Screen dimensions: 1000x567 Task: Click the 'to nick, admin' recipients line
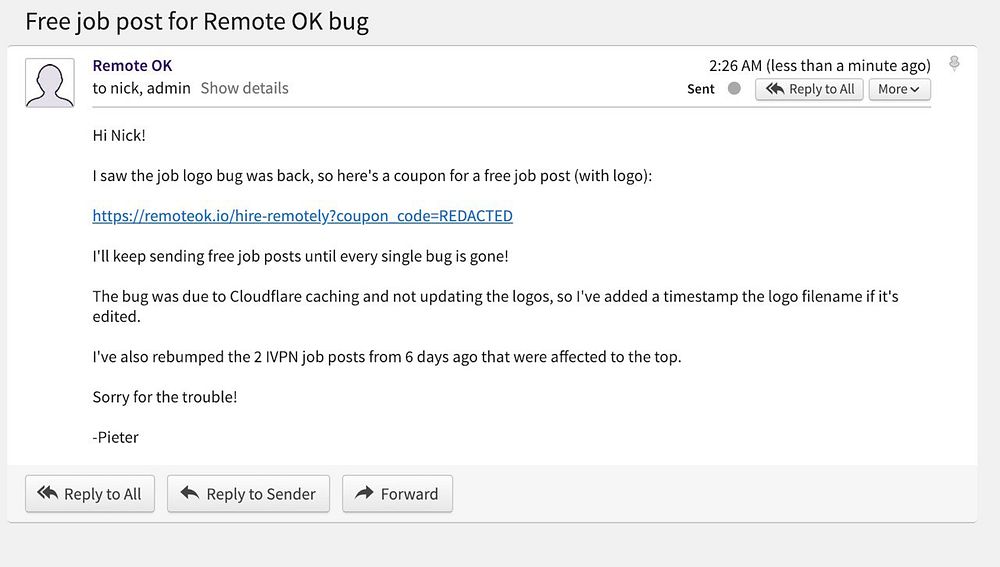(x=141, y=88)
